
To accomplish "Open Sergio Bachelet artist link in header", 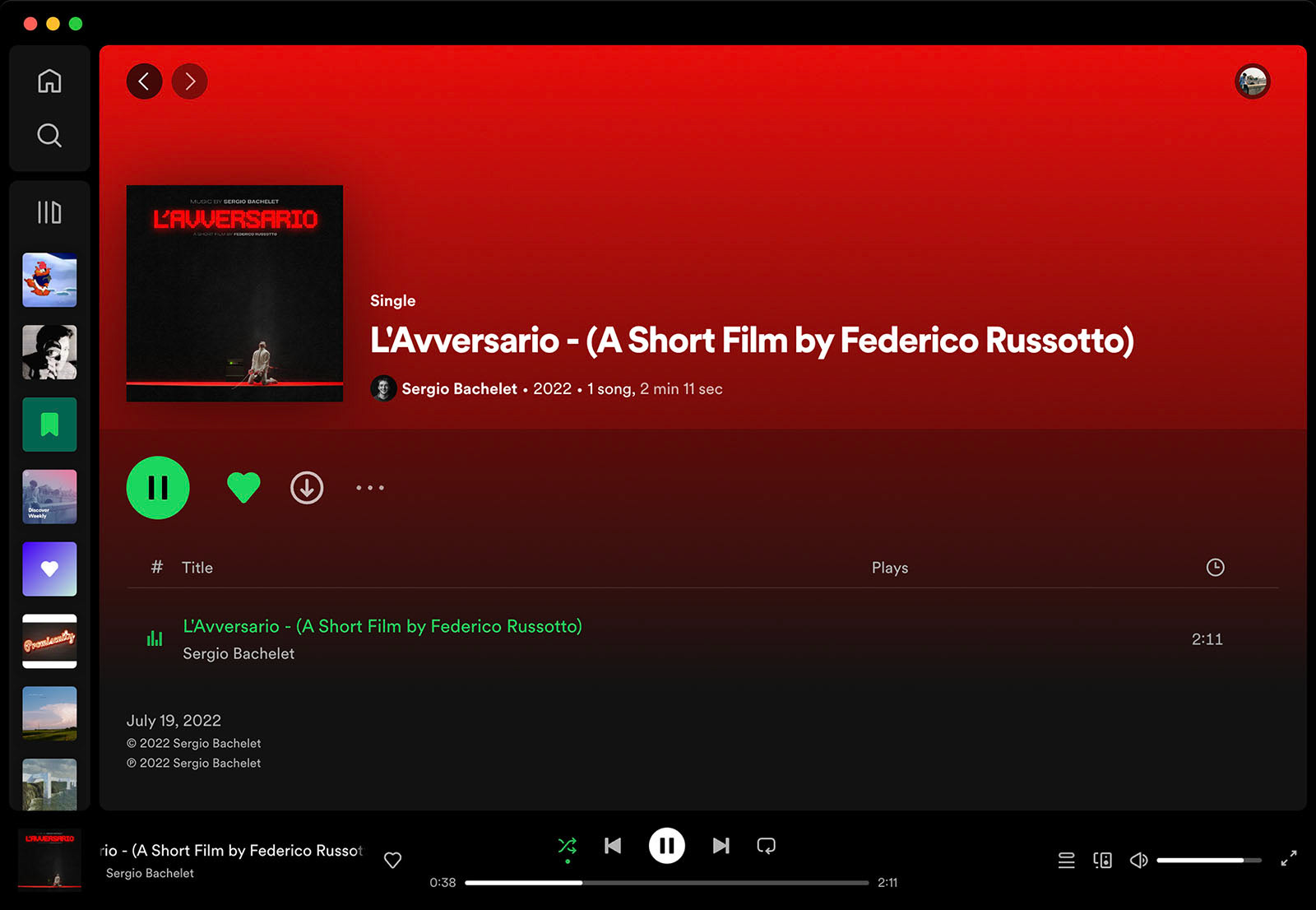I will [459, 388].
